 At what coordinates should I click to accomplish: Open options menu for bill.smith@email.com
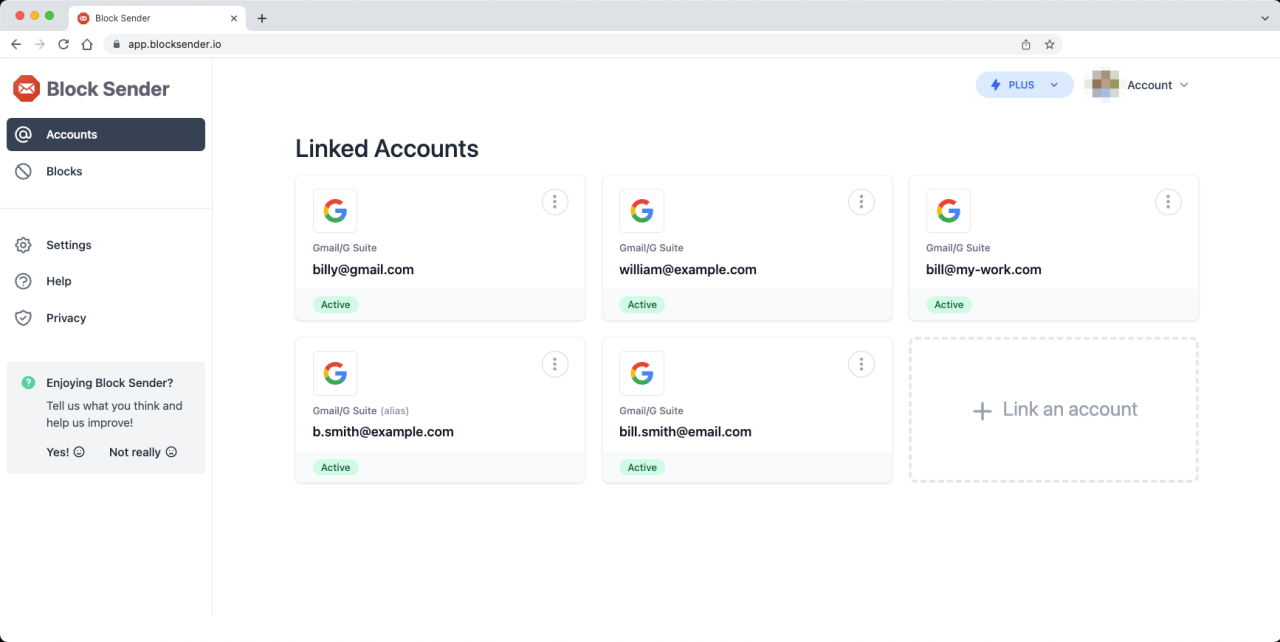861,364
